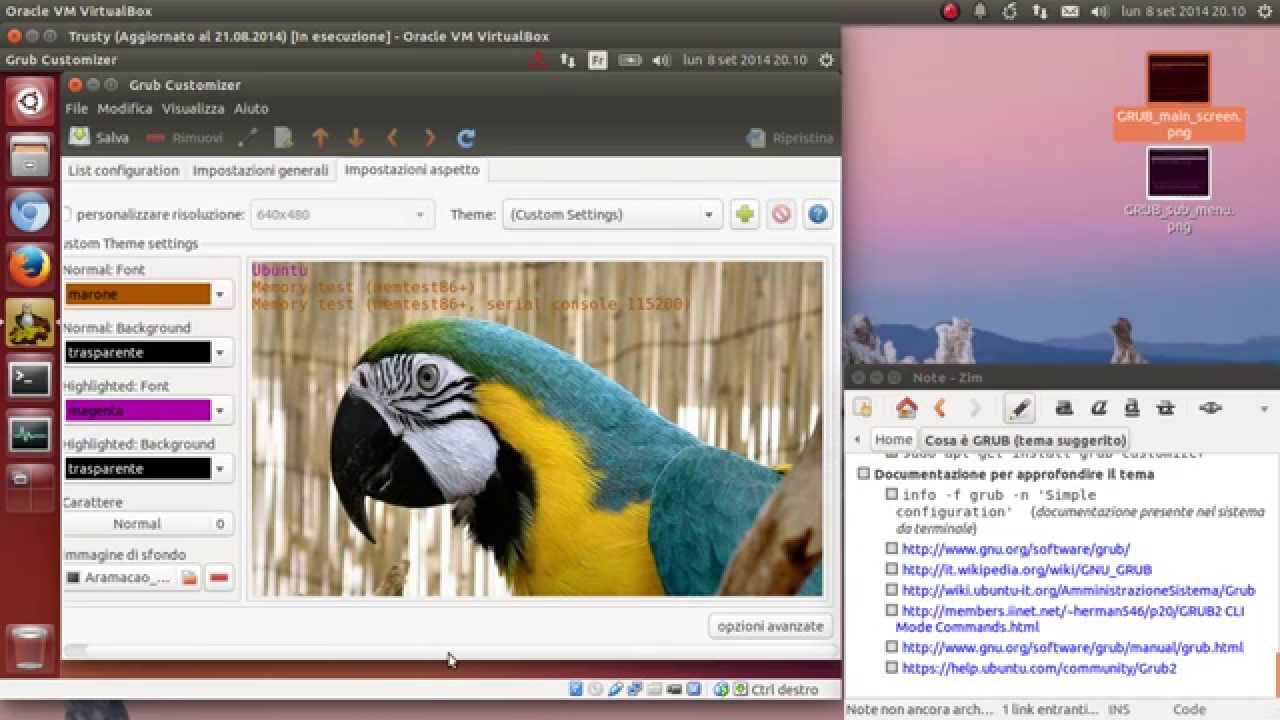Click the red minus remove background image icon
1280x720 pixels.
click(x=219, y=577)
